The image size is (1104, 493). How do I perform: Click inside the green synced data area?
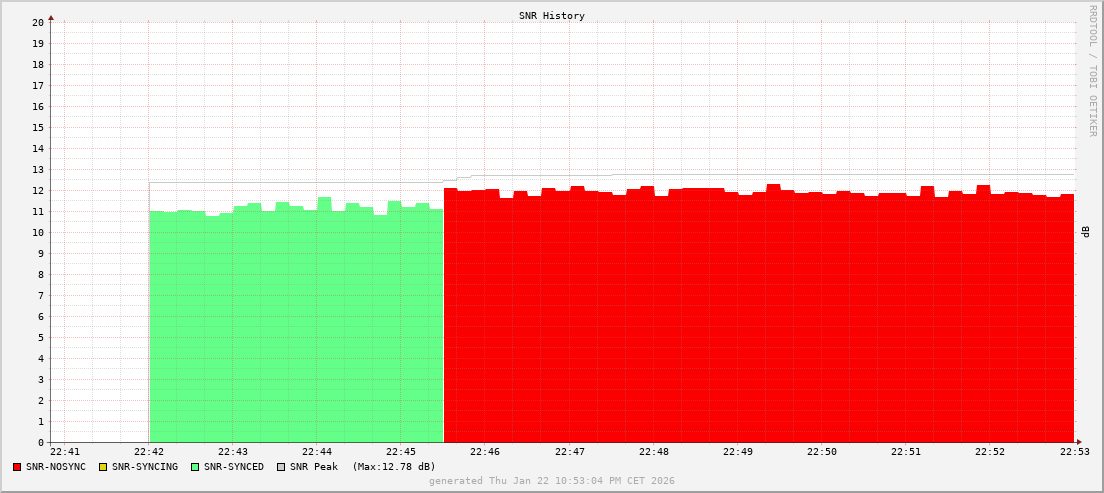tap(296, 330)
